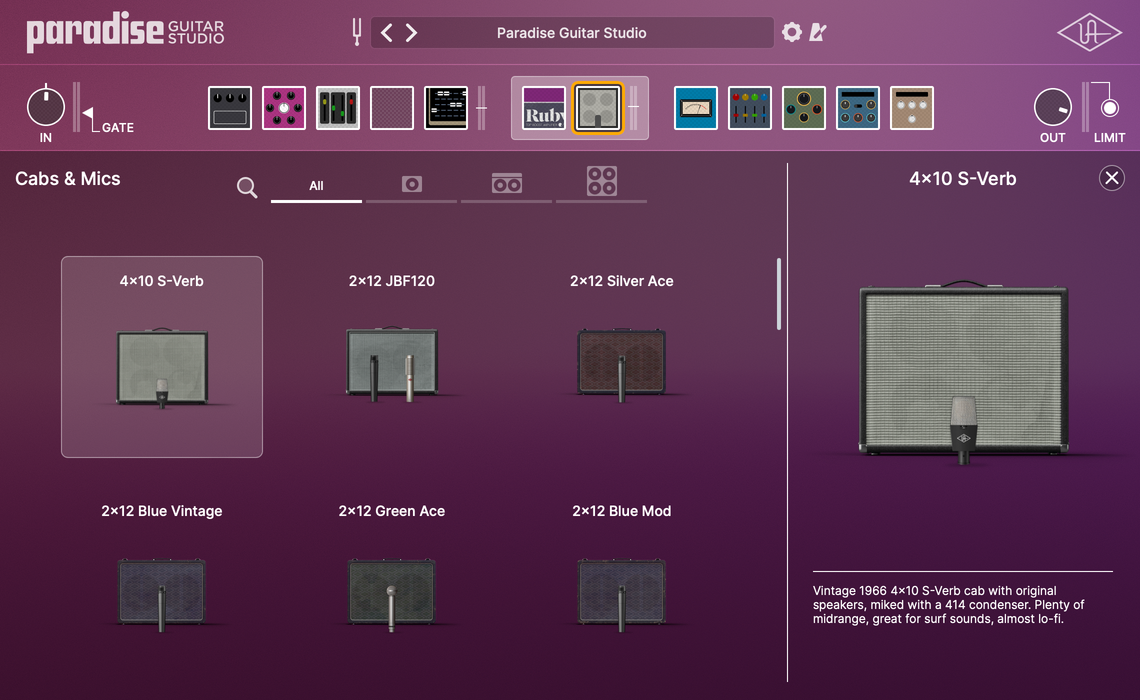
Task: Open the search magnifier in Cabs & Mics
Action: 246,187
